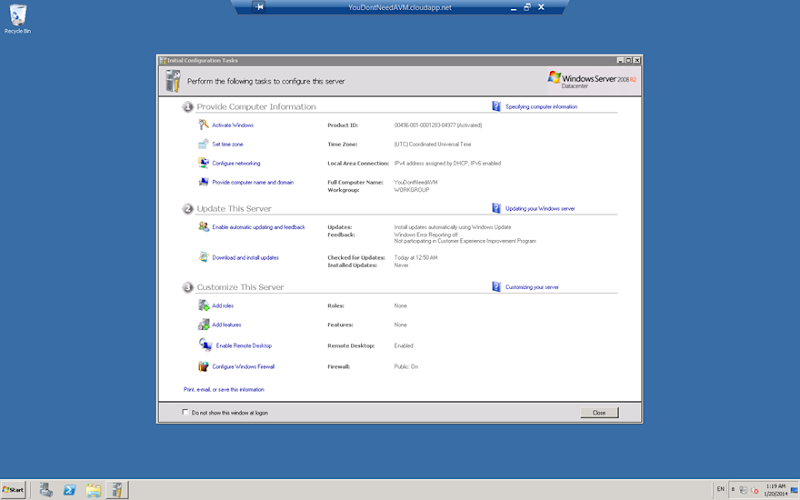Click the Close button in the dialog
800x500 pixels.
pos(599,412)
